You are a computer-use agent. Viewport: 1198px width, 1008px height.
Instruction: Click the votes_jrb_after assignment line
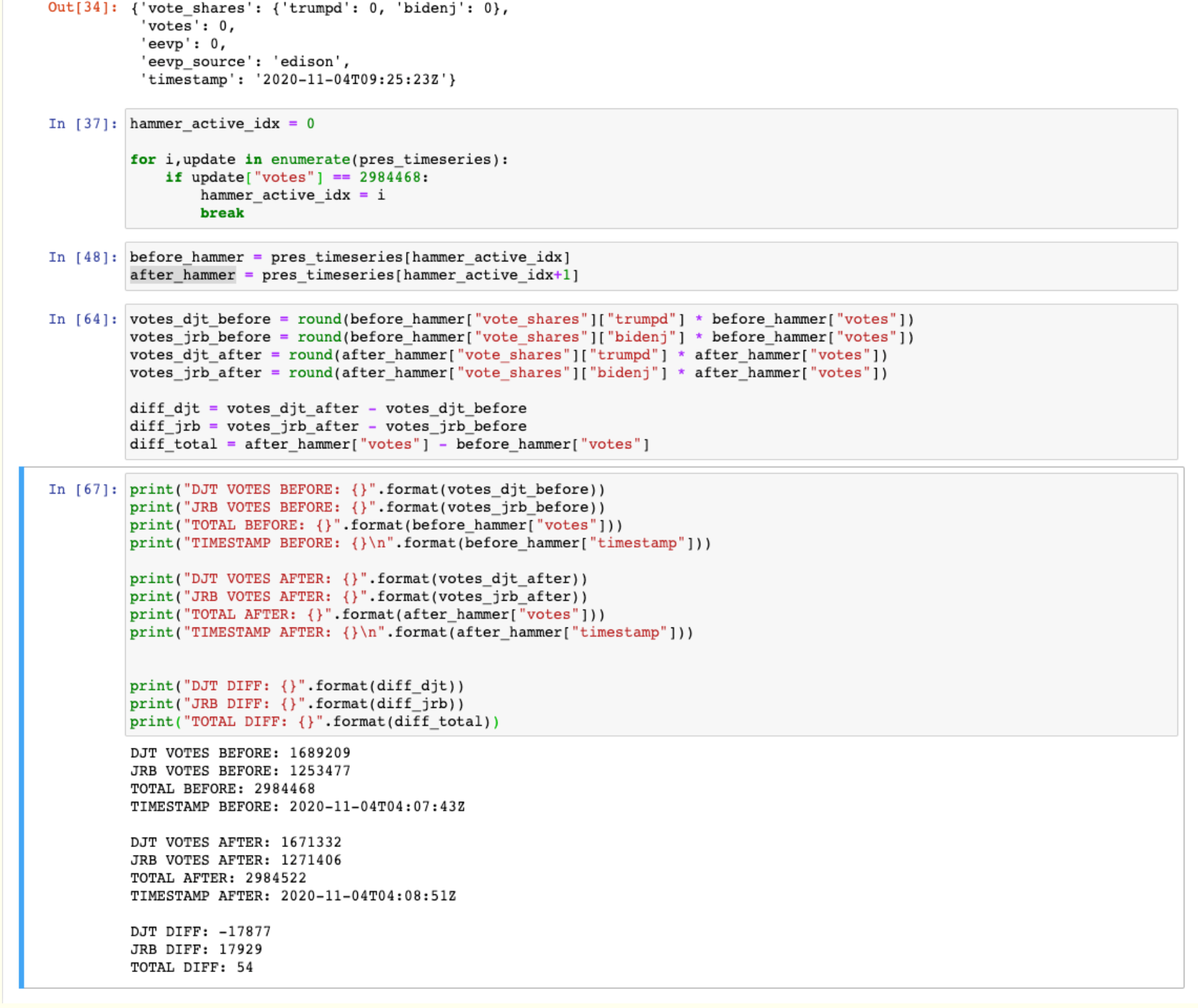click(509, 373)
